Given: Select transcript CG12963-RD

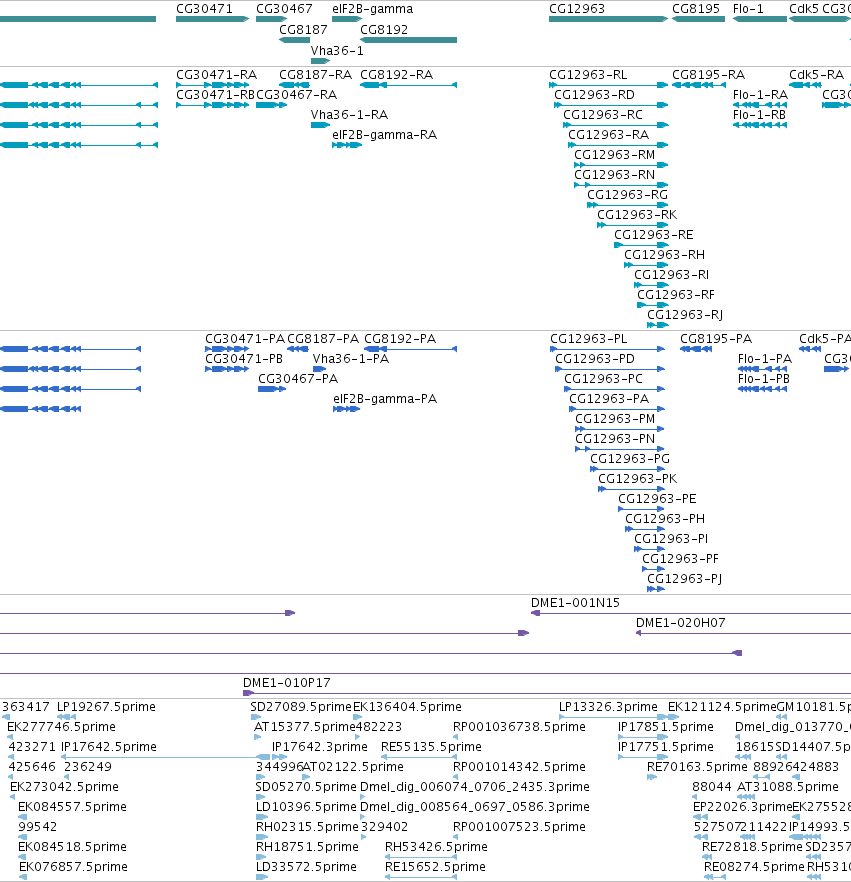Looking at the screenshot, I should 594,94.
